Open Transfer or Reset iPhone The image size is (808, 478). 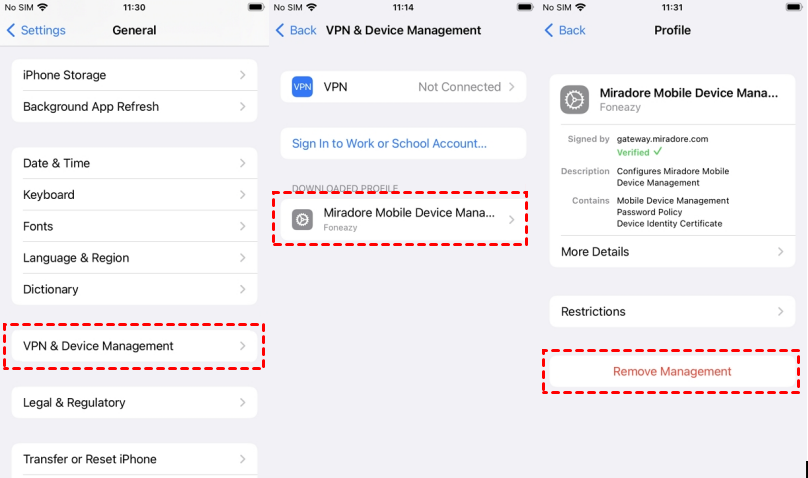134,459
